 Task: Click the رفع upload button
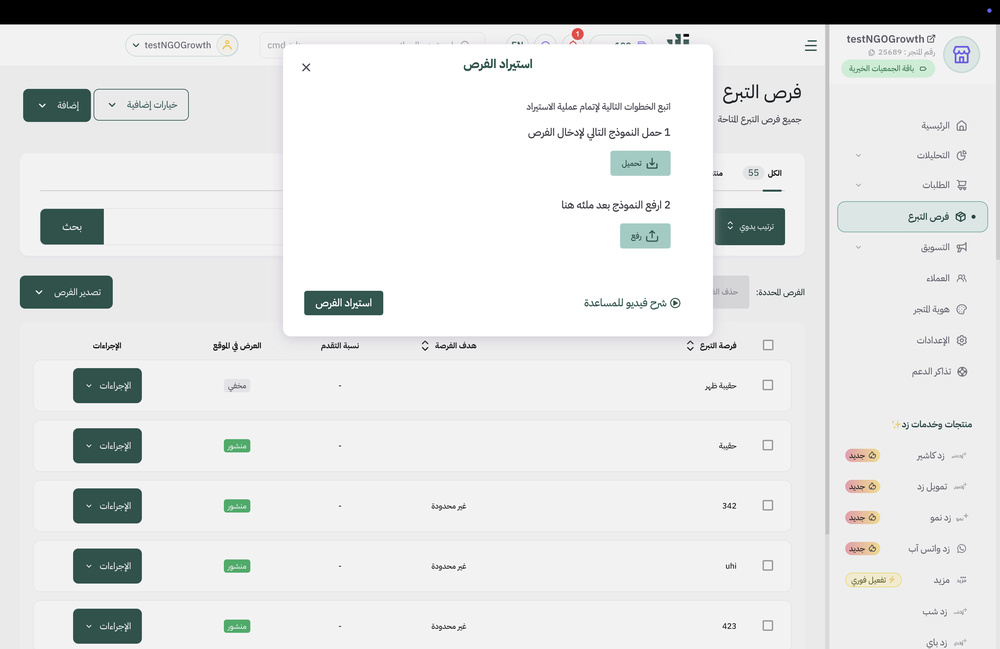(645, 236)
